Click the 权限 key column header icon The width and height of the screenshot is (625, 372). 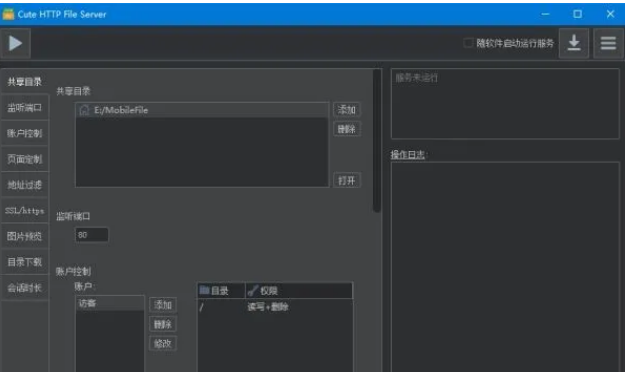click(252, 291)
